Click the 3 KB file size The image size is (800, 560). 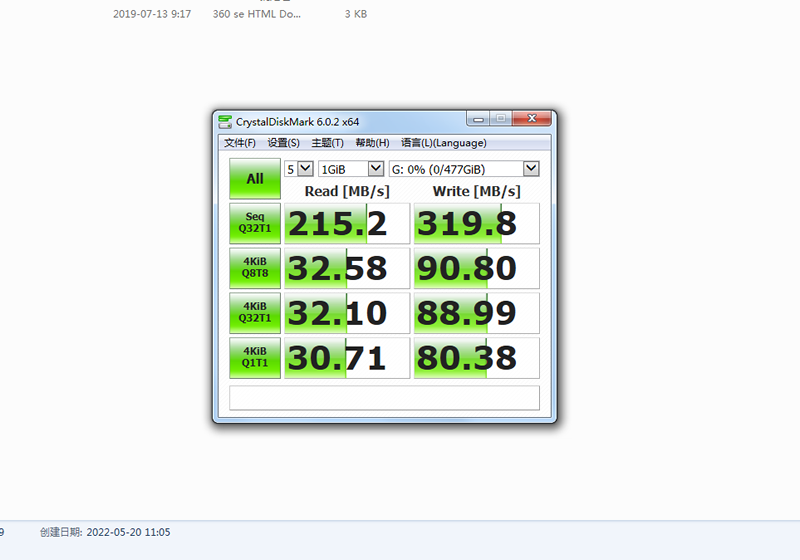click(356, 14)
